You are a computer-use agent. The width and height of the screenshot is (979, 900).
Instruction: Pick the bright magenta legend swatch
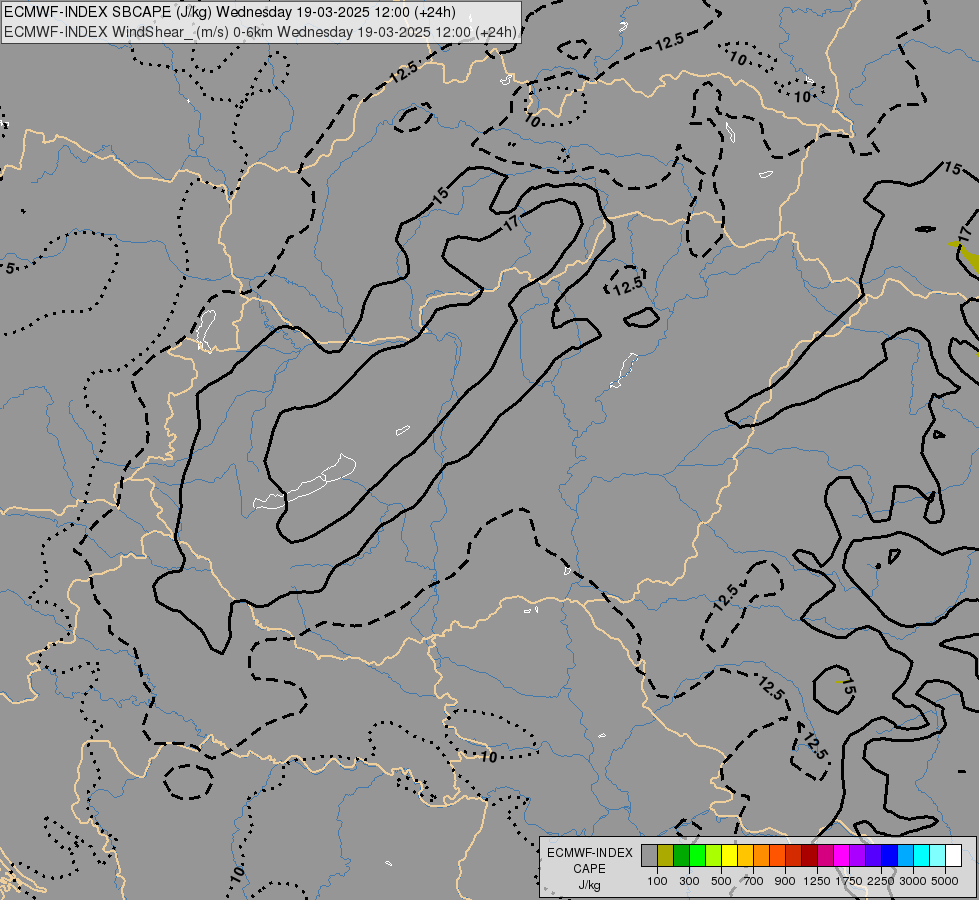(842, 856)
